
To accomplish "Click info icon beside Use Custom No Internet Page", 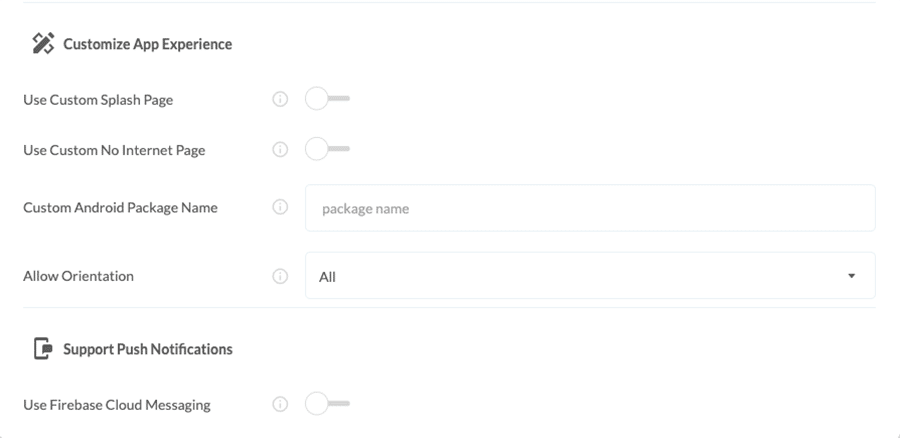I will pos(280,149).
